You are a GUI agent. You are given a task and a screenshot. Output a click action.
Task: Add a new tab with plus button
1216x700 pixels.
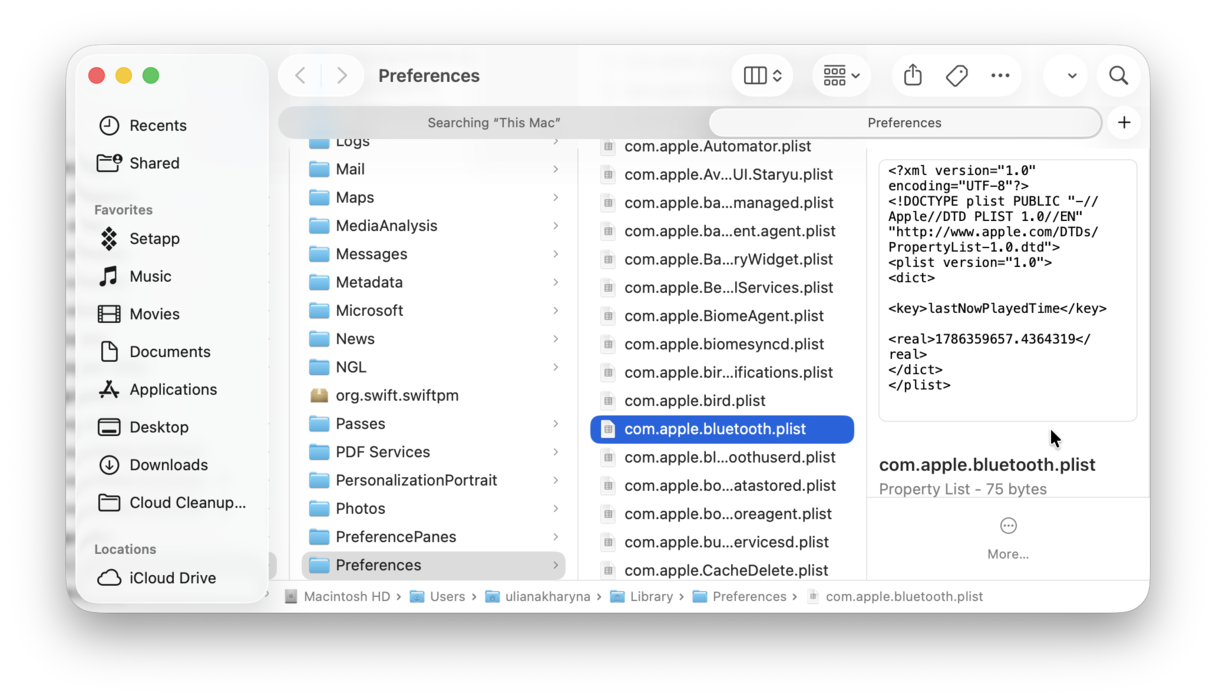click(1124, 122)
